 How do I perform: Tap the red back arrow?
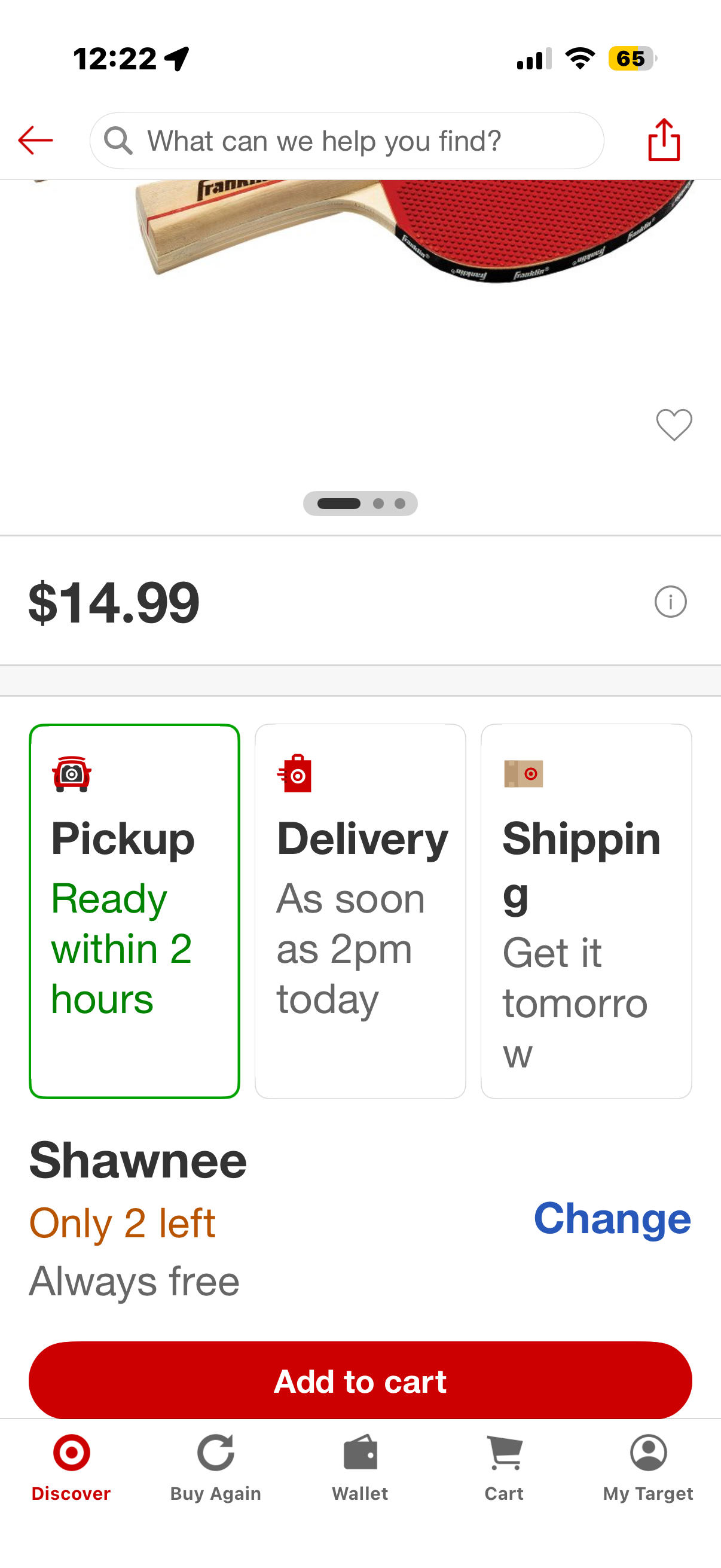point(35,141)
